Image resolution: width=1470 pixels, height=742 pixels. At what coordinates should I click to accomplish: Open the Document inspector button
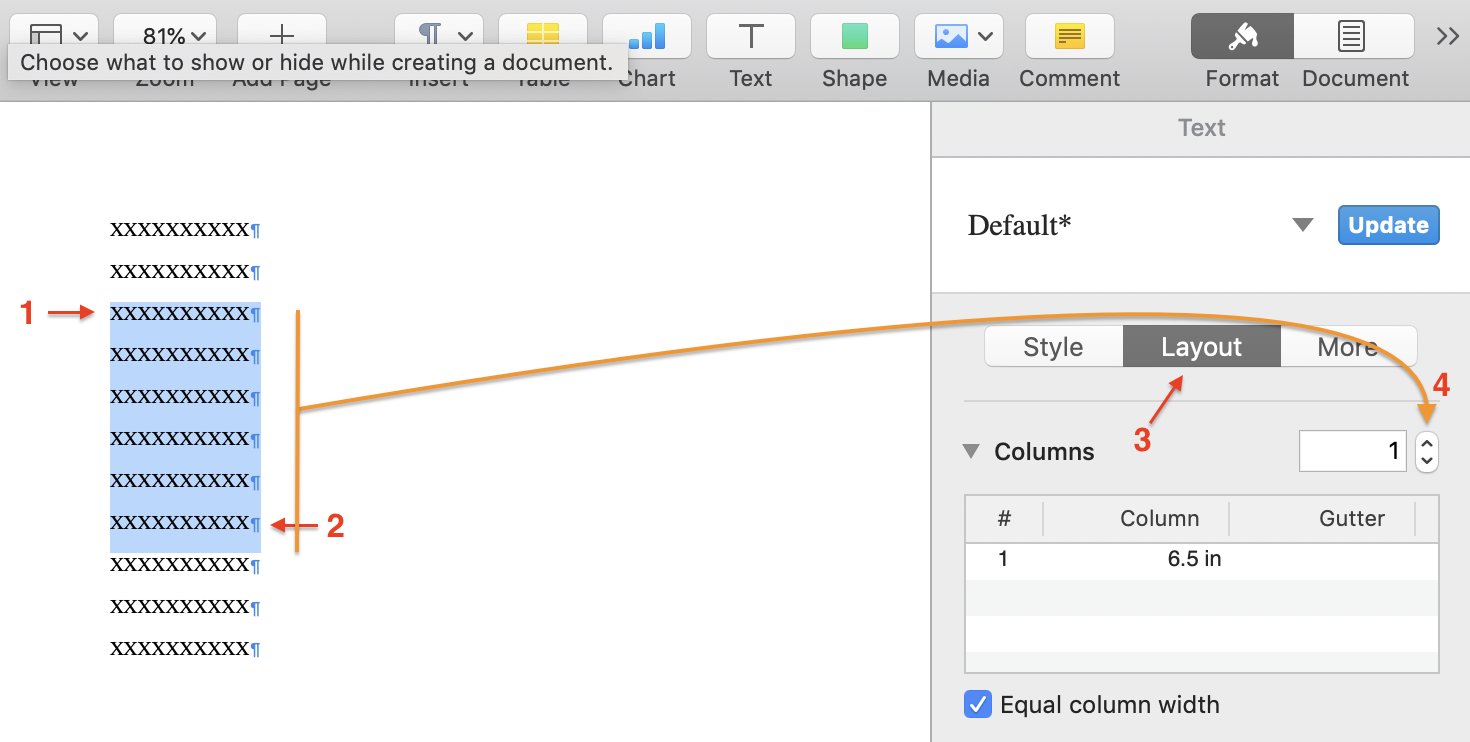1354,36
